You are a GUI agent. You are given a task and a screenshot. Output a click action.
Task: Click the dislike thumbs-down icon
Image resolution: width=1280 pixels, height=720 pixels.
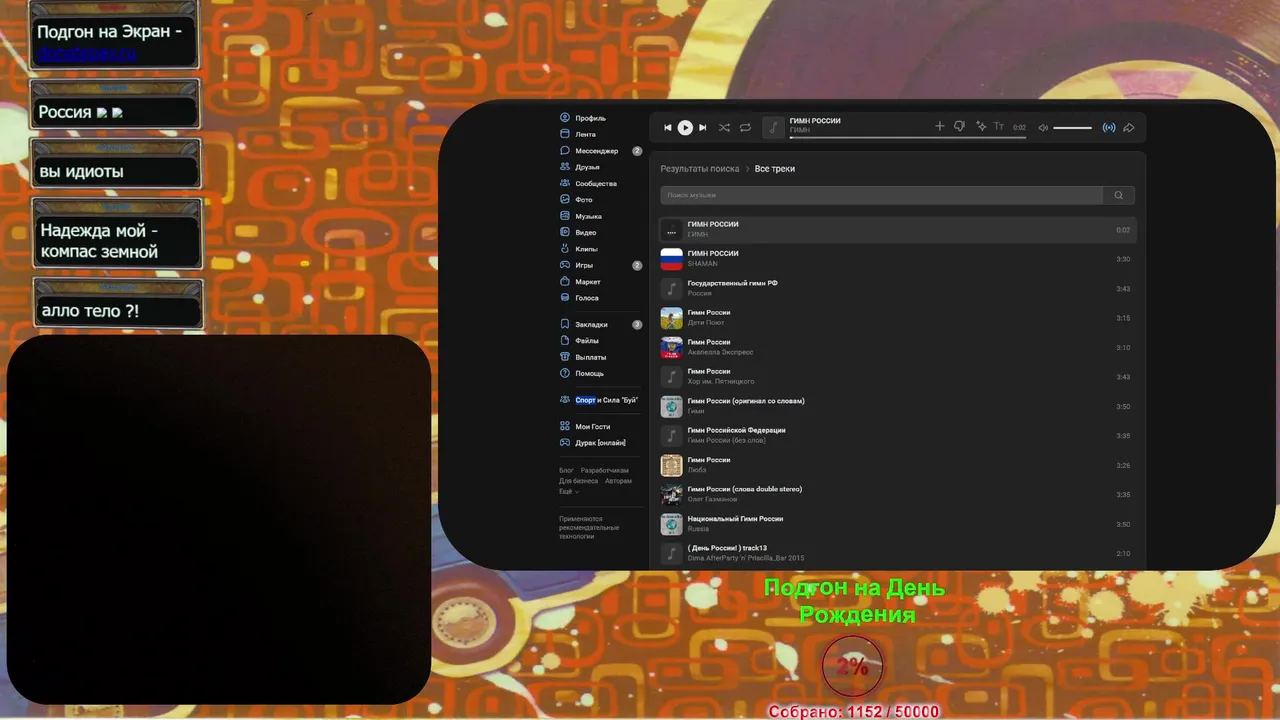pyautogui.click(x=959, y=127)
